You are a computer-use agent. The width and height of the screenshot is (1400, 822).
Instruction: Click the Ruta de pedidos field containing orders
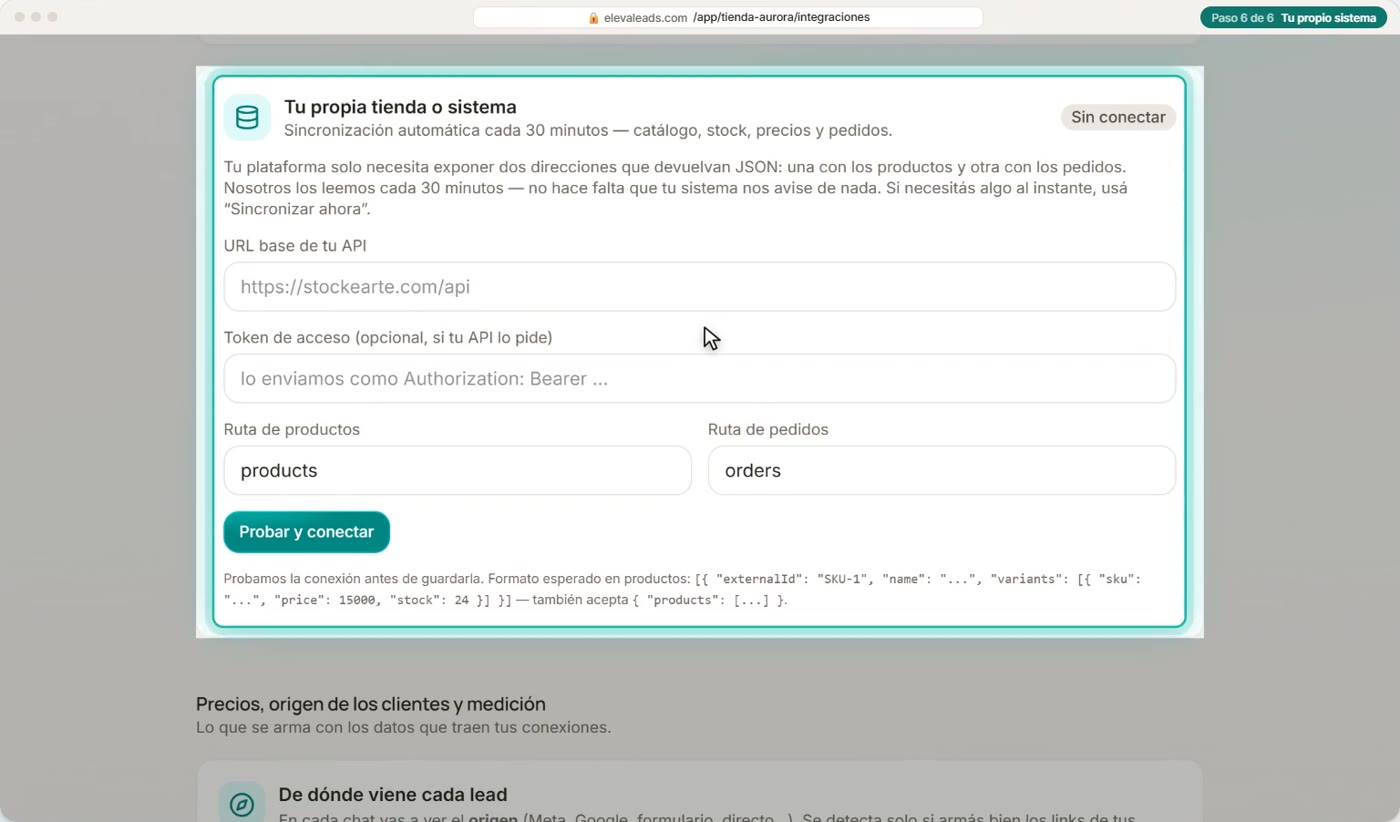(x=941, y=470)
